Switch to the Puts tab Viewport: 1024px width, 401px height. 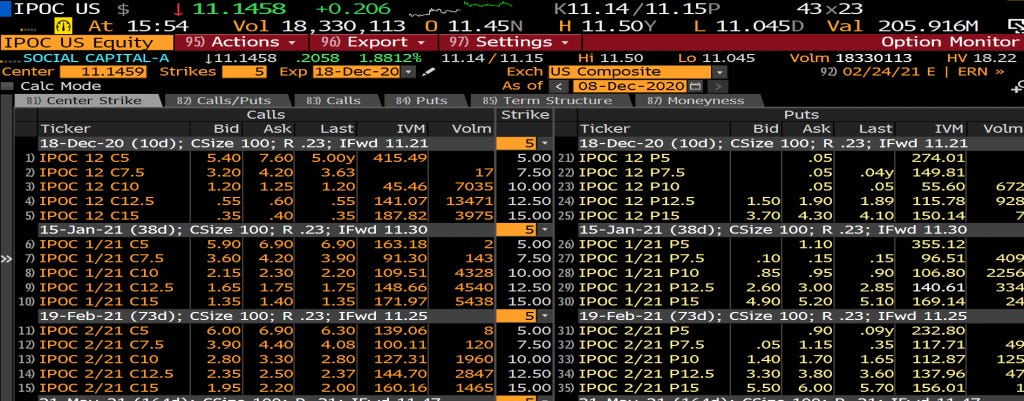(422, 101)
